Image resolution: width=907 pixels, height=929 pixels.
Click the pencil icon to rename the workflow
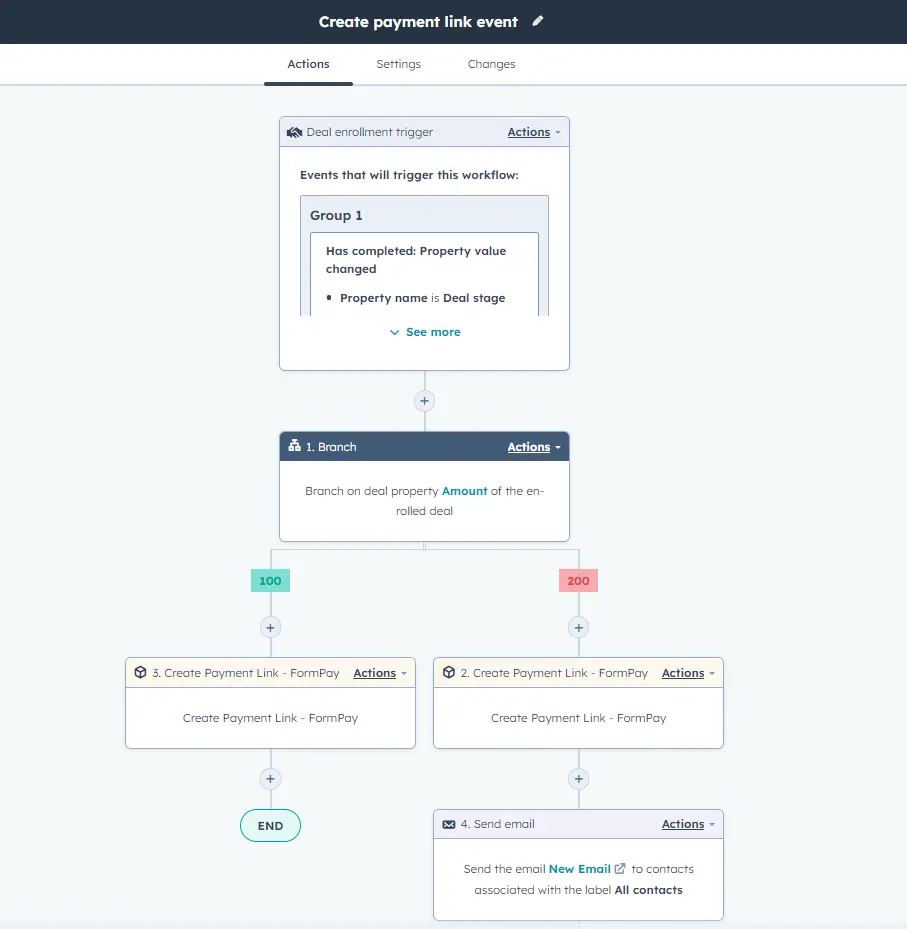coord(538,20)
